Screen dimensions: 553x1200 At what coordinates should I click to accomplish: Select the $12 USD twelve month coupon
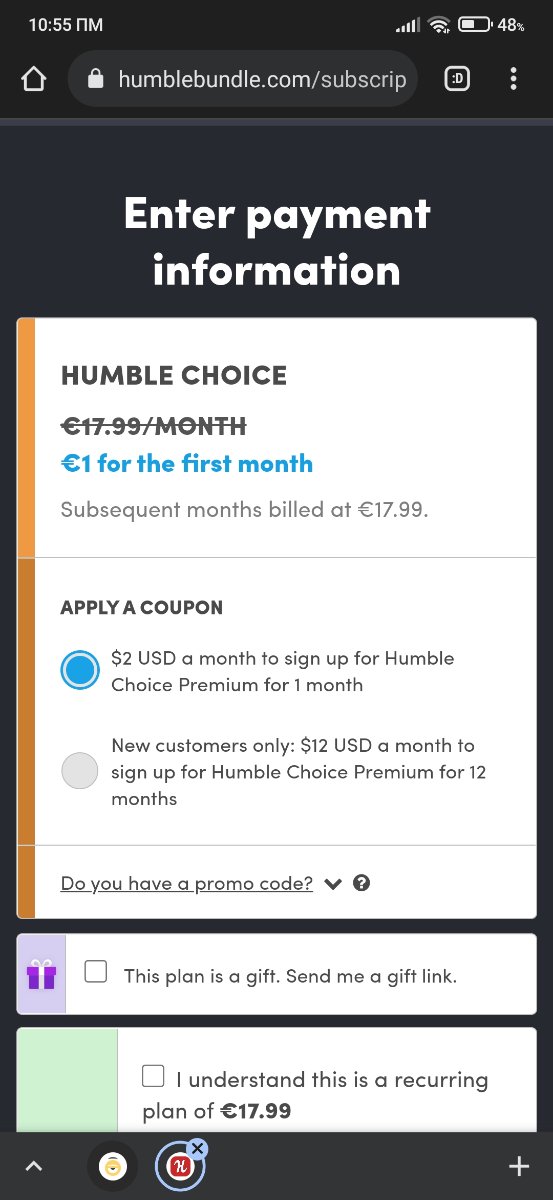tap(80, 771)
